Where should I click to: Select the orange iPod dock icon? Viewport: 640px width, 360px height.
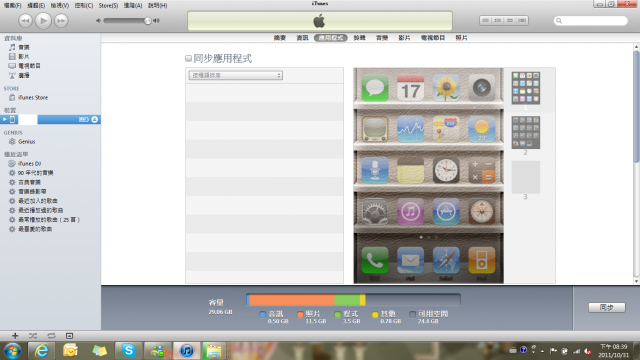481,260
